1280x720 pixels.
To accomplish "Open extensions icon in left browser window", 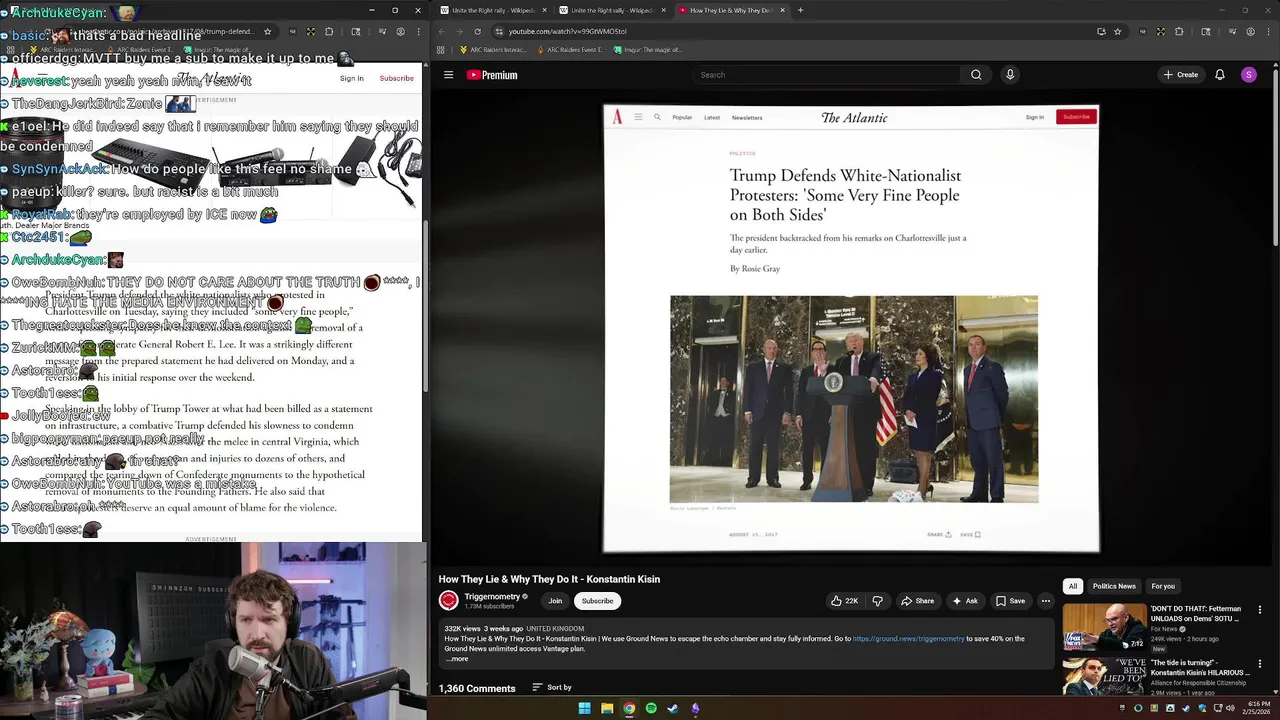I will click(x=329, y=31).
